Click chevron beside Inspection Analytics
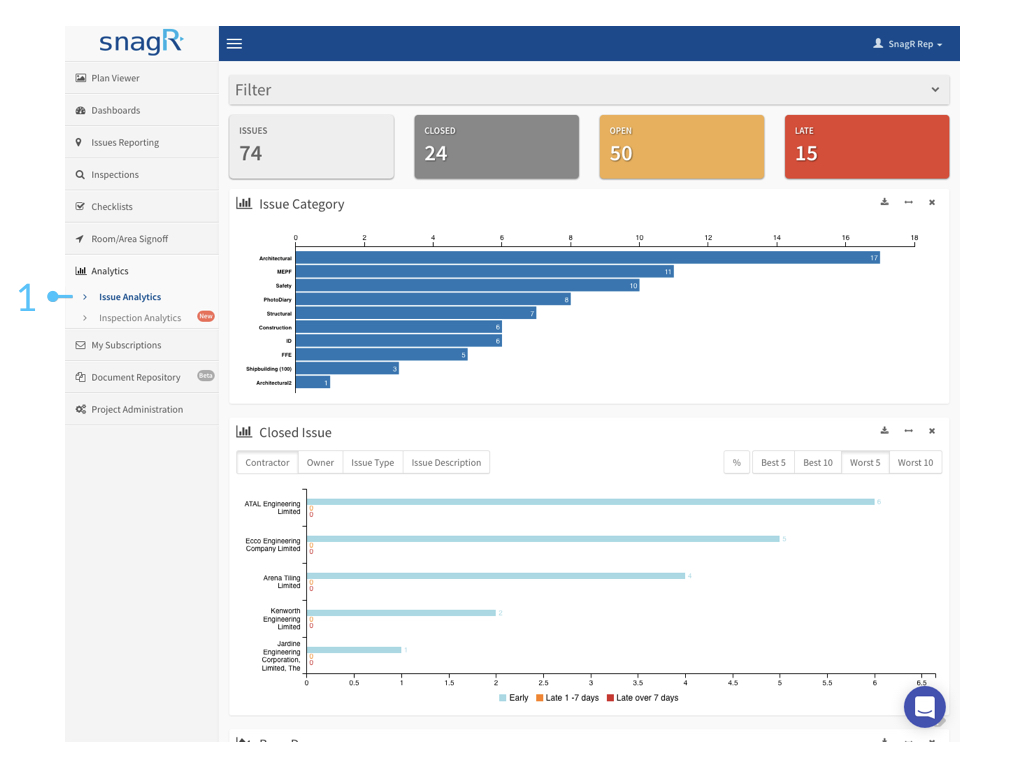Image resolution: width=1024 pixels, height=768 pixels. click(x=85, y=318)
